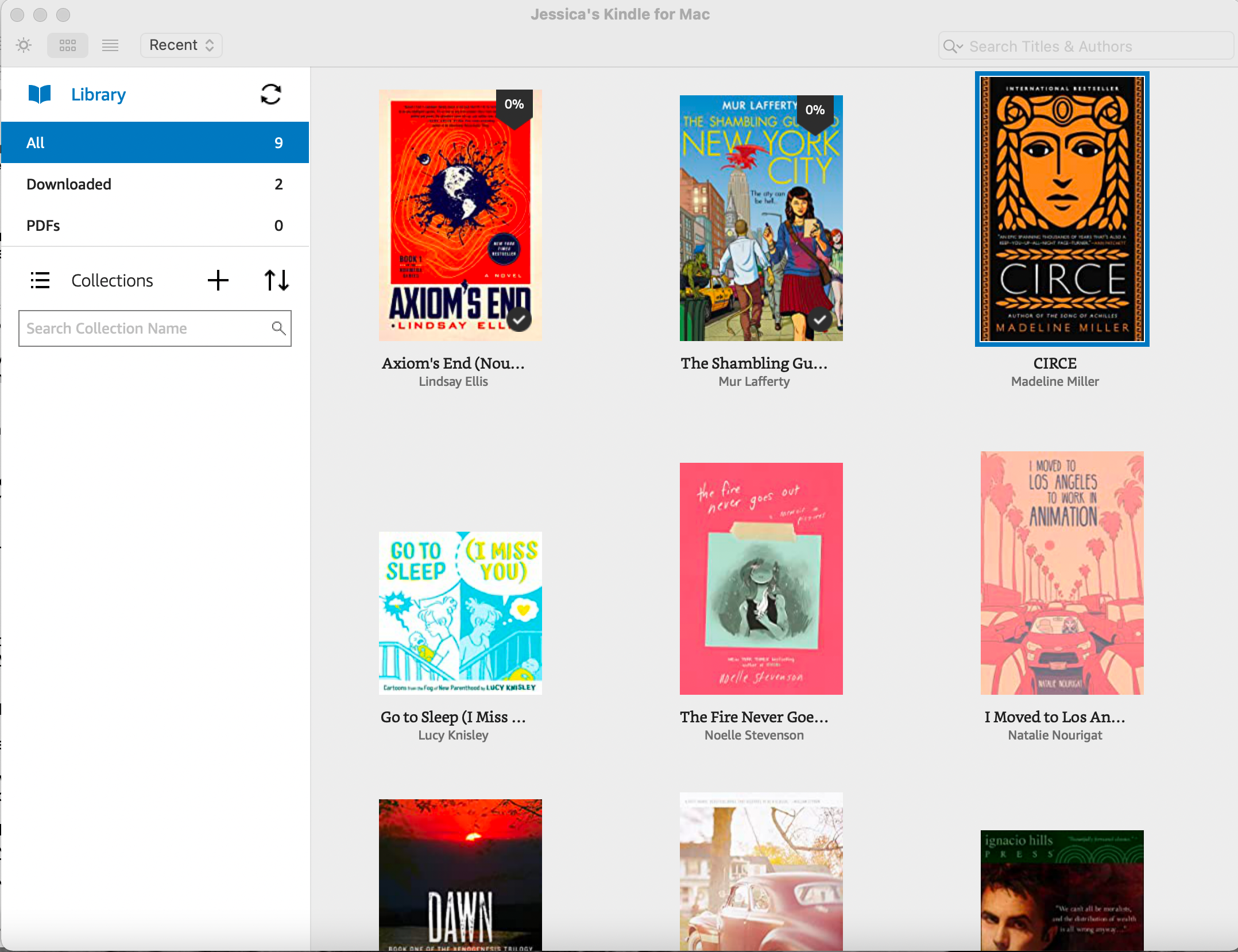Click the list view icon
The height and width of the screenshot is (952, 1238).
click(109, 44)
